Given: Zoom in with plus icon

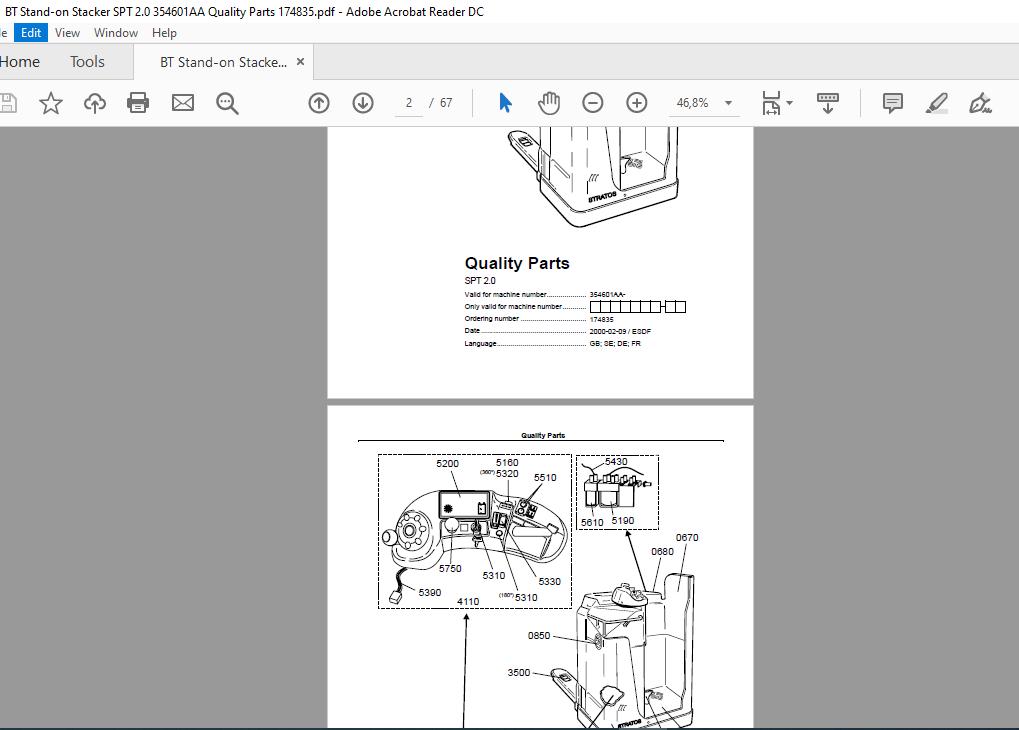Looking at the screenshot, I should [x=636, y=103].
